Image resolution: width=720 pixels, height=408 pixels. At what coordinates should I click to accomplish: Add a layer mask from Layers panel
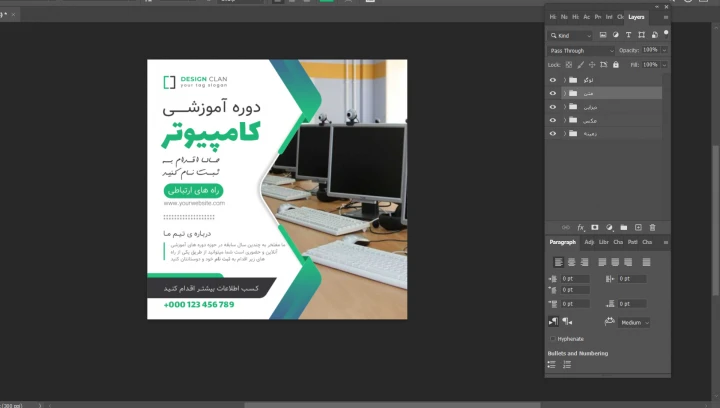point(595,228)
